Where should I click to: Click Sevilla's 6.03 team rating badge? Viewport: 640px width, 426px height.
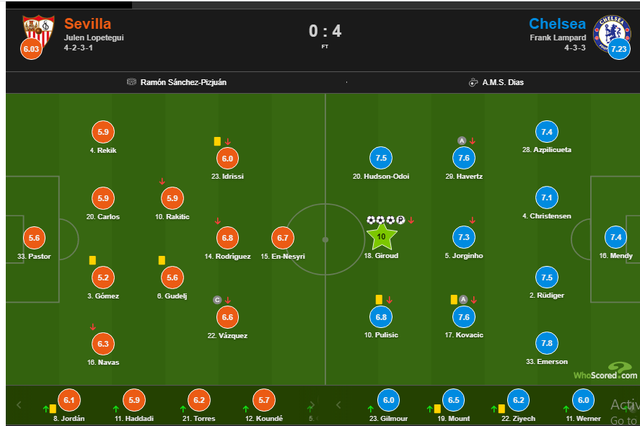tap(31, 49)
